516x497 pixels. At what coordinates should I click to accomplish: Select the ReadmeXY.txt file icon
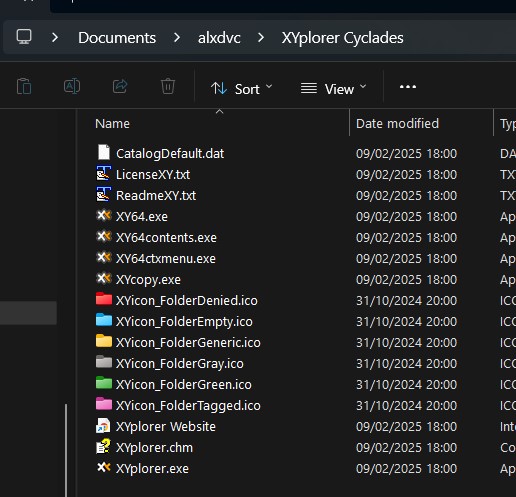pos(103,195)
